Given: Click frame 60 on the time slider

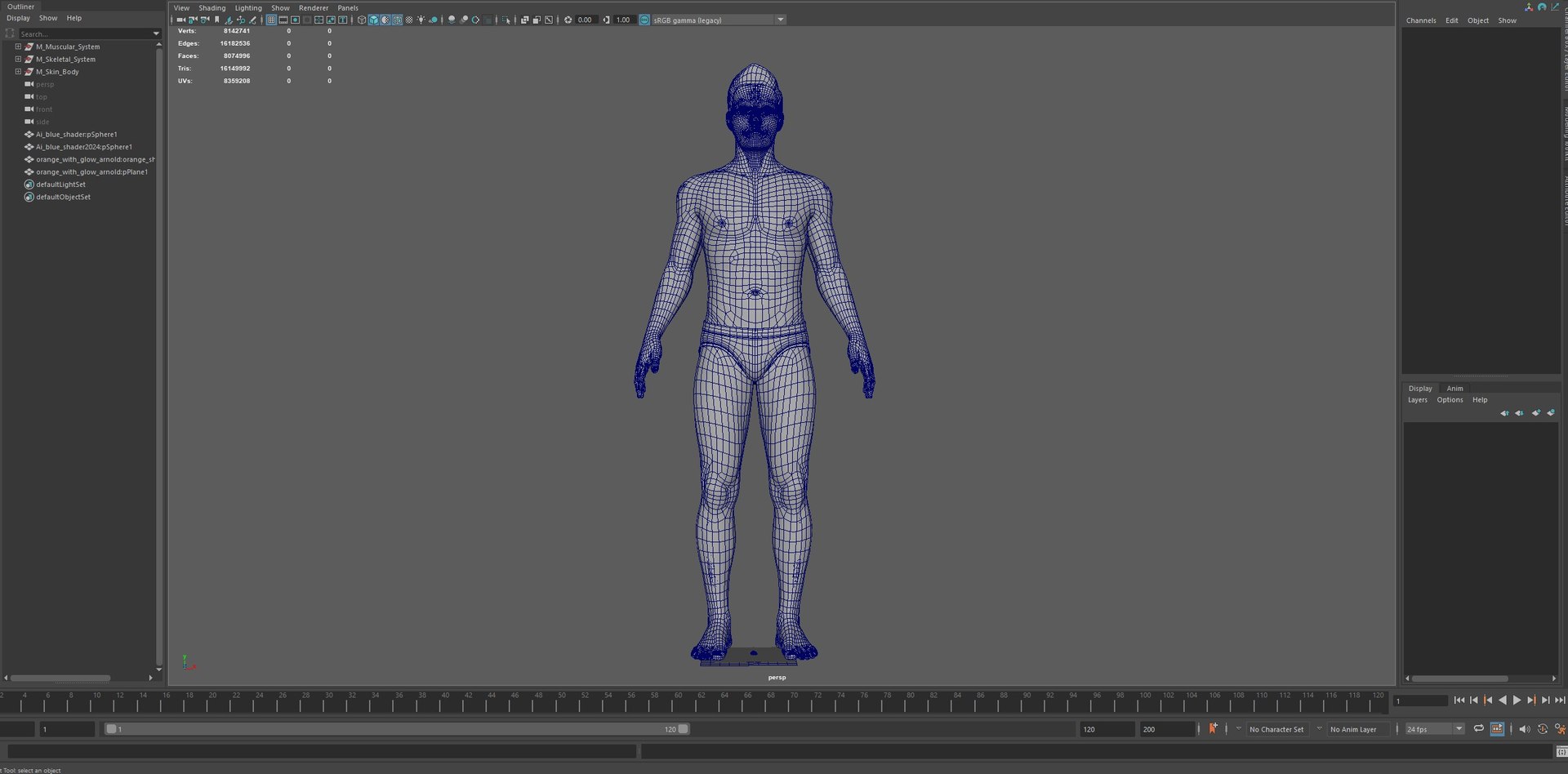Looking at the screenshot, I should 675,701.
